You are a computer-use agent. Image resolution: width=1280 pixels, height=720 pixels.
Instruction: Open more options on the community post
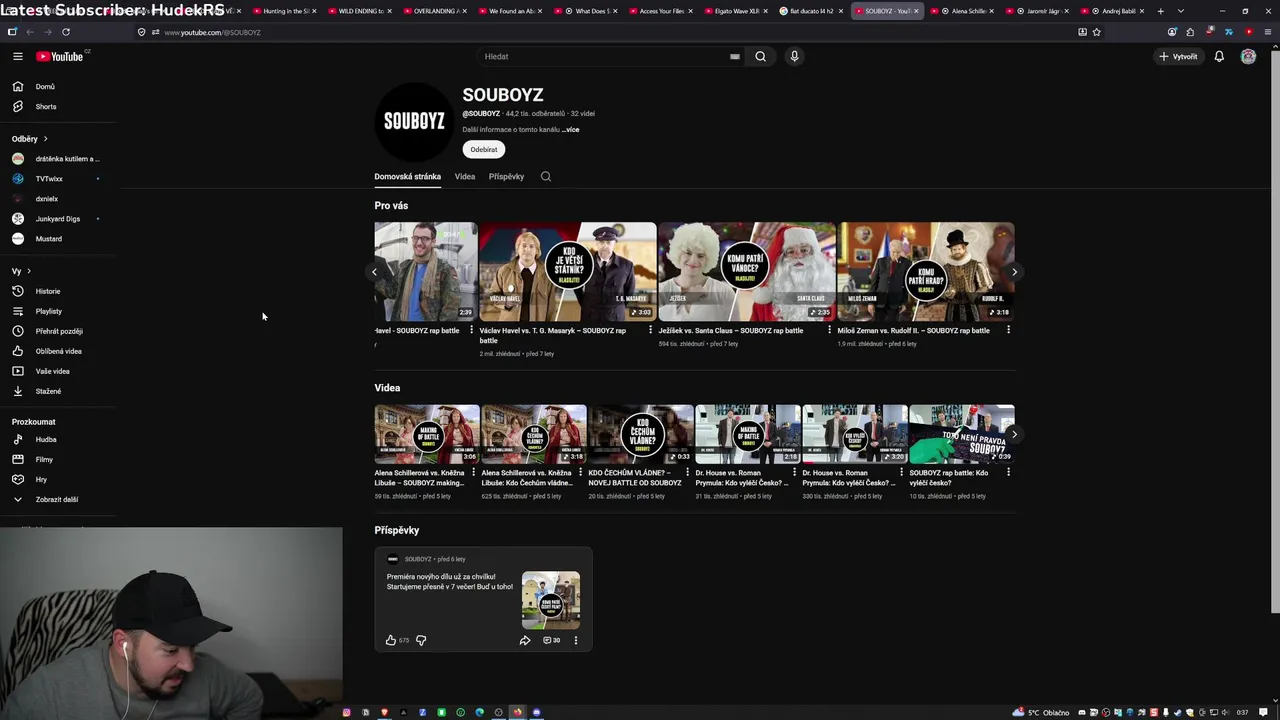coord(576,640)
